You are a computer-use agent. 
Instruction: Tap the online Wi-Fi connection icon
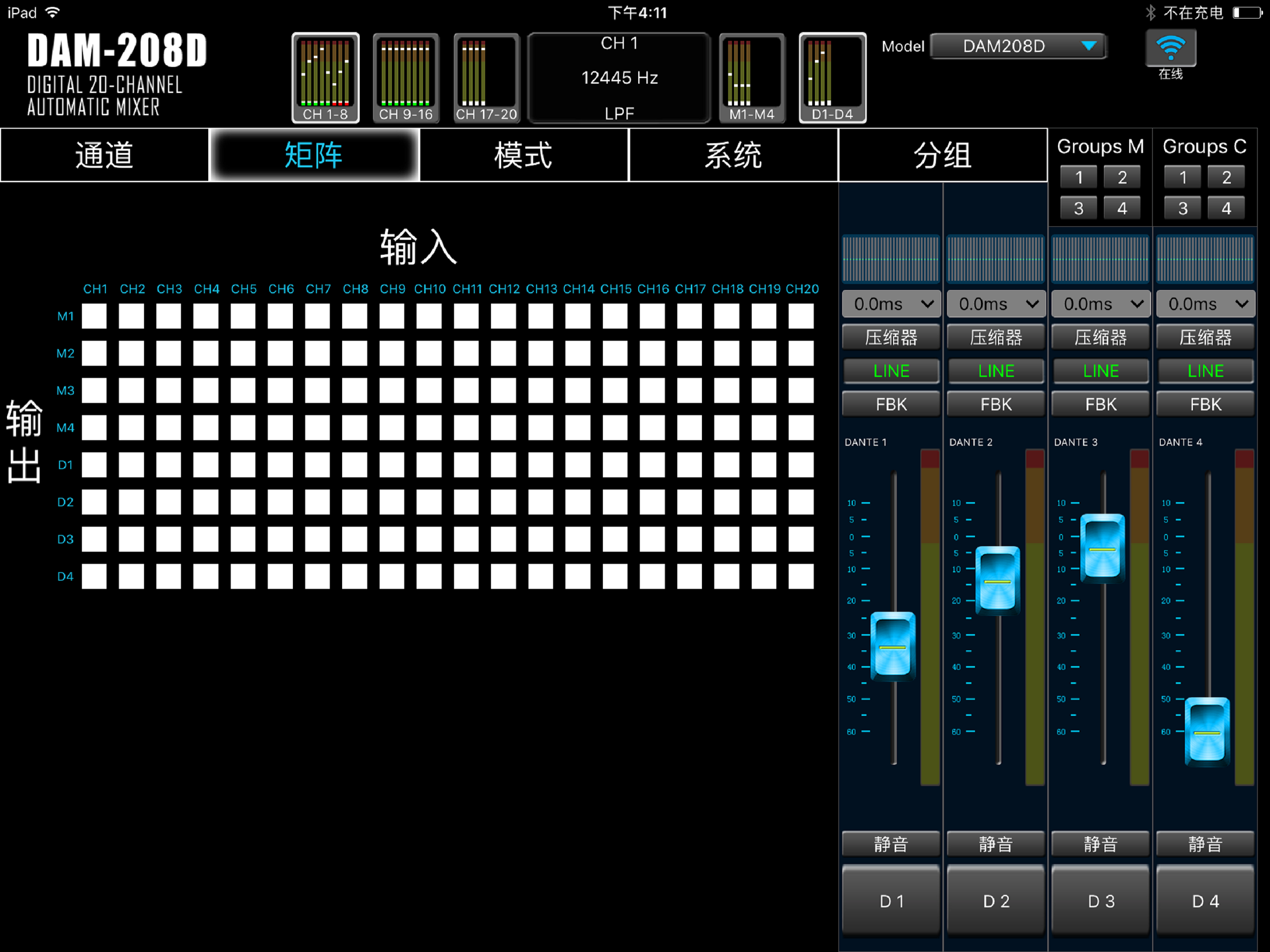point(1171,48)
